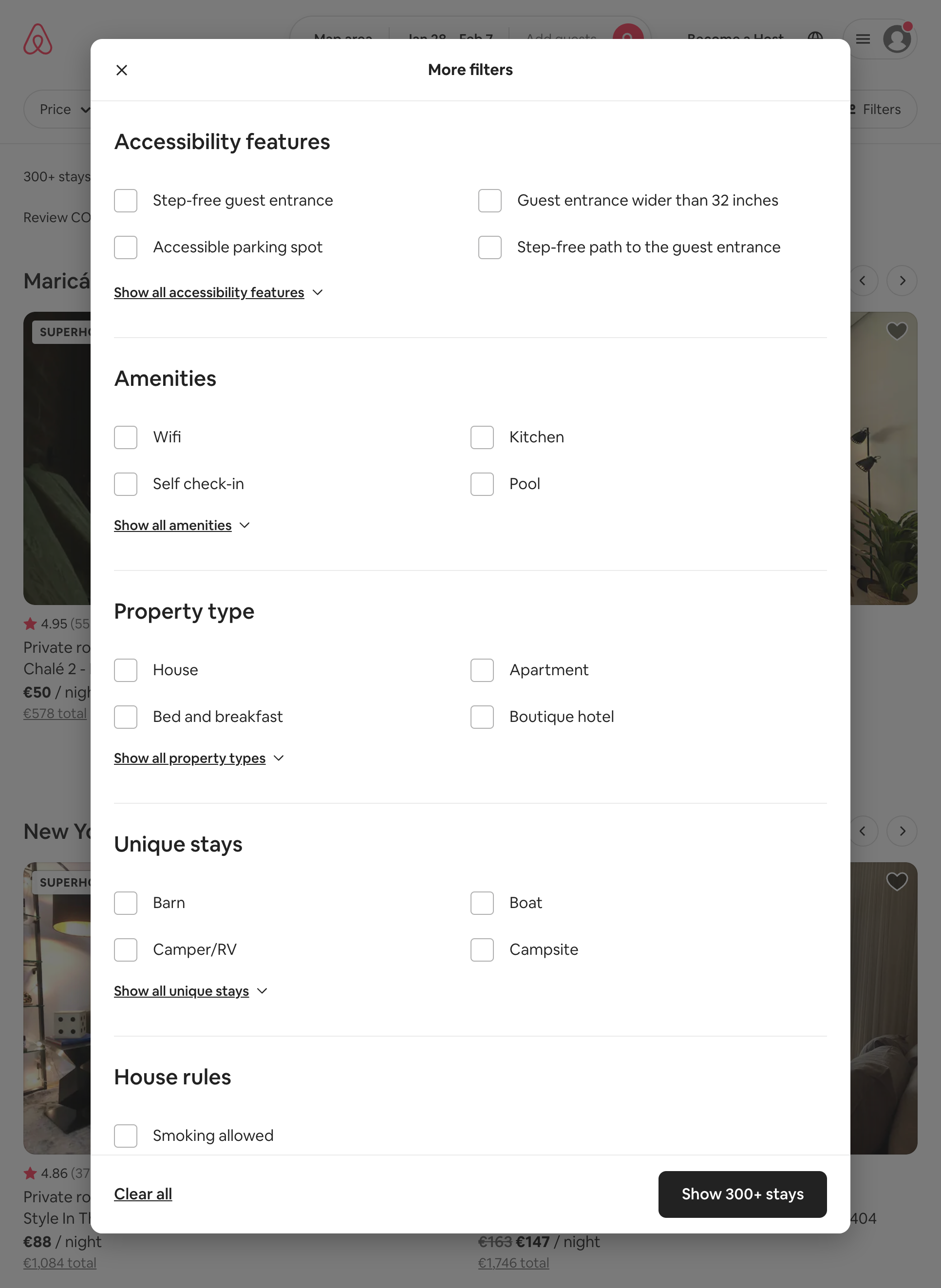Image resolution: width=941 pixels, height=1288 pixels.
Task: Open the hamburger navigation menu
Action: tap(863, 39)
